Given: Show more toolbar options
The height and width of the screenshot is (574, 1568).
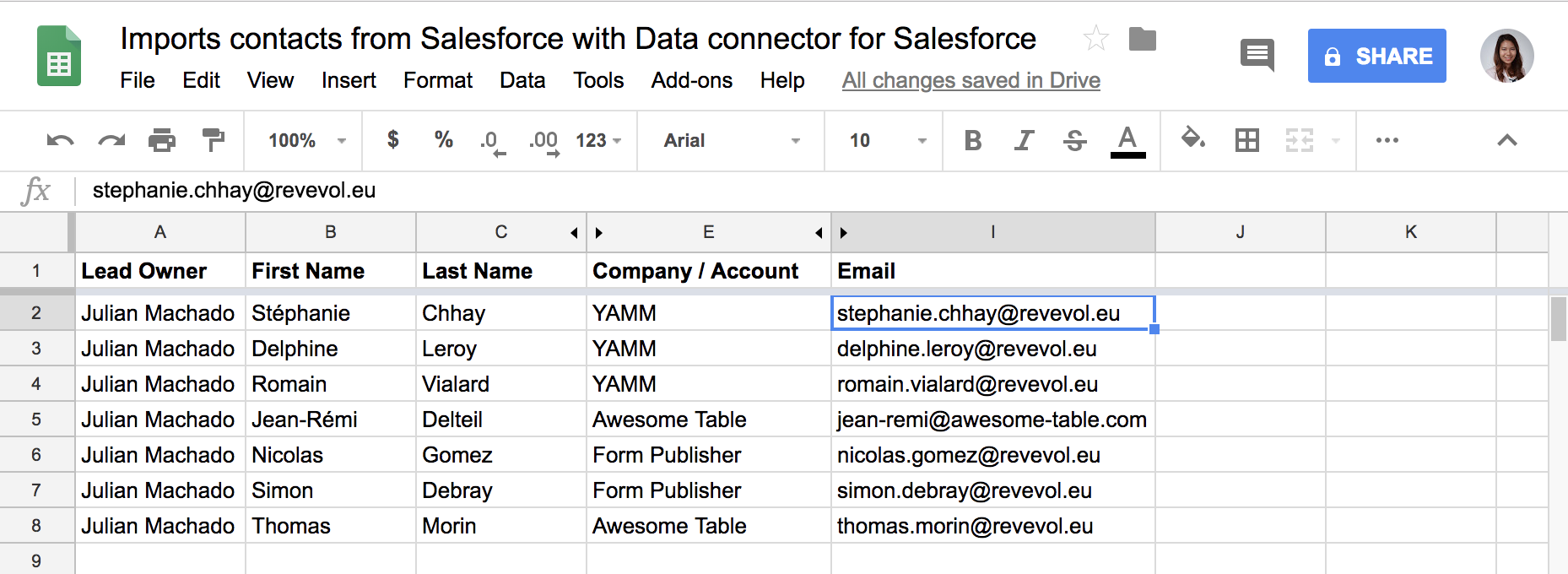Looking at the screenshot, I should coord(1387,140).
